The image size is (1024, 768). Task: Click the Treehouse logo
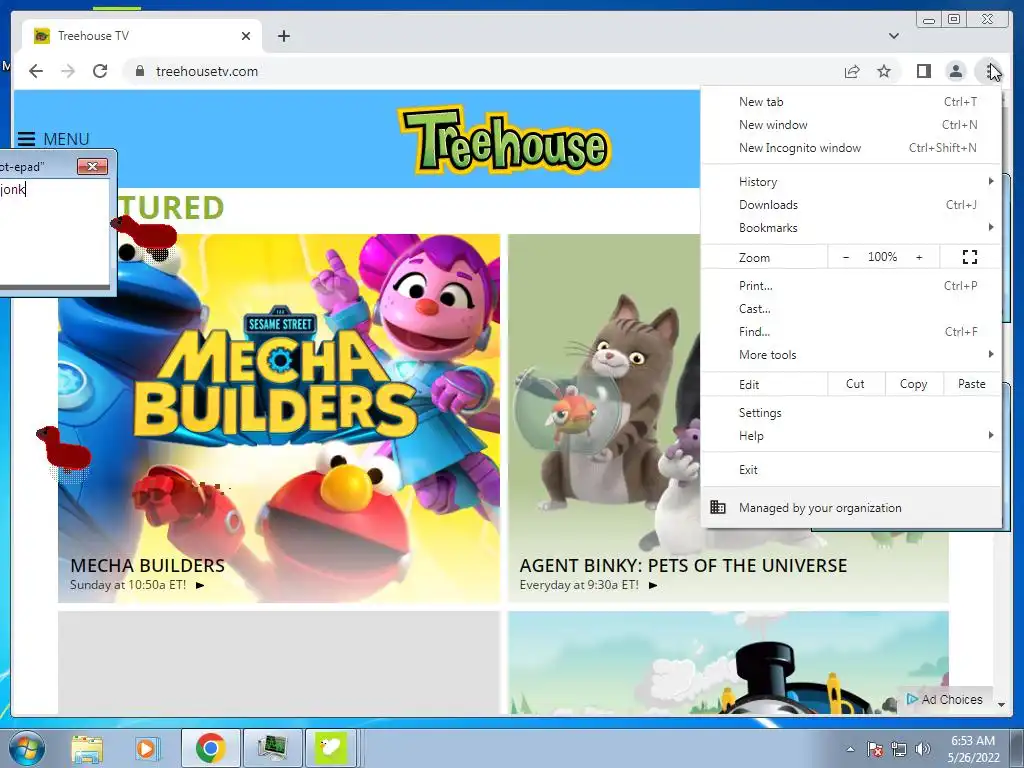click(504, 142)
